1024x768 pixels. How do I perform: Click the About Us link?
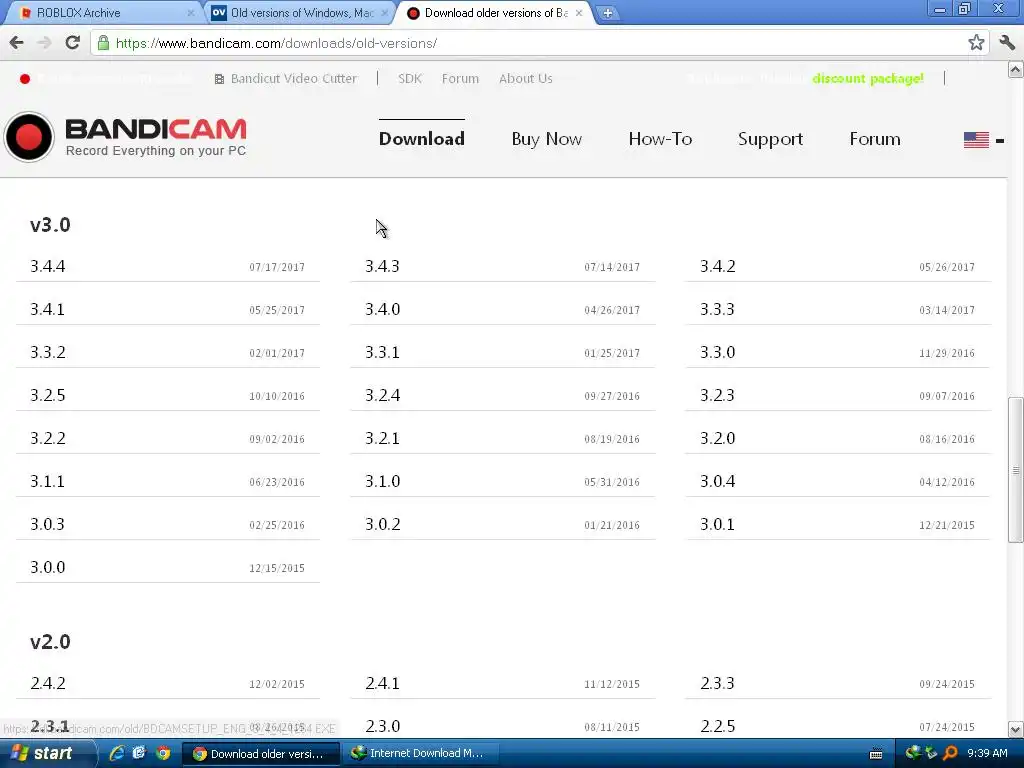coord(526,79)
